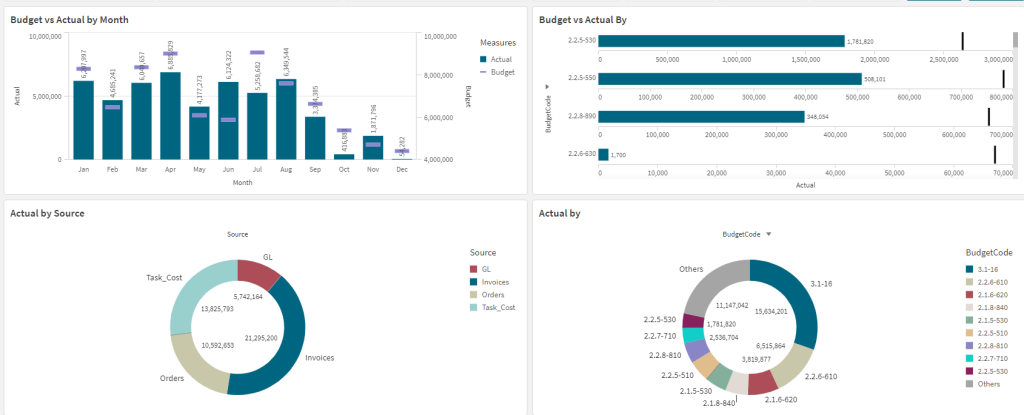Viewport: 1024px width, 415px height.
Task: Click the May month axis label
Action: (199, 169)
